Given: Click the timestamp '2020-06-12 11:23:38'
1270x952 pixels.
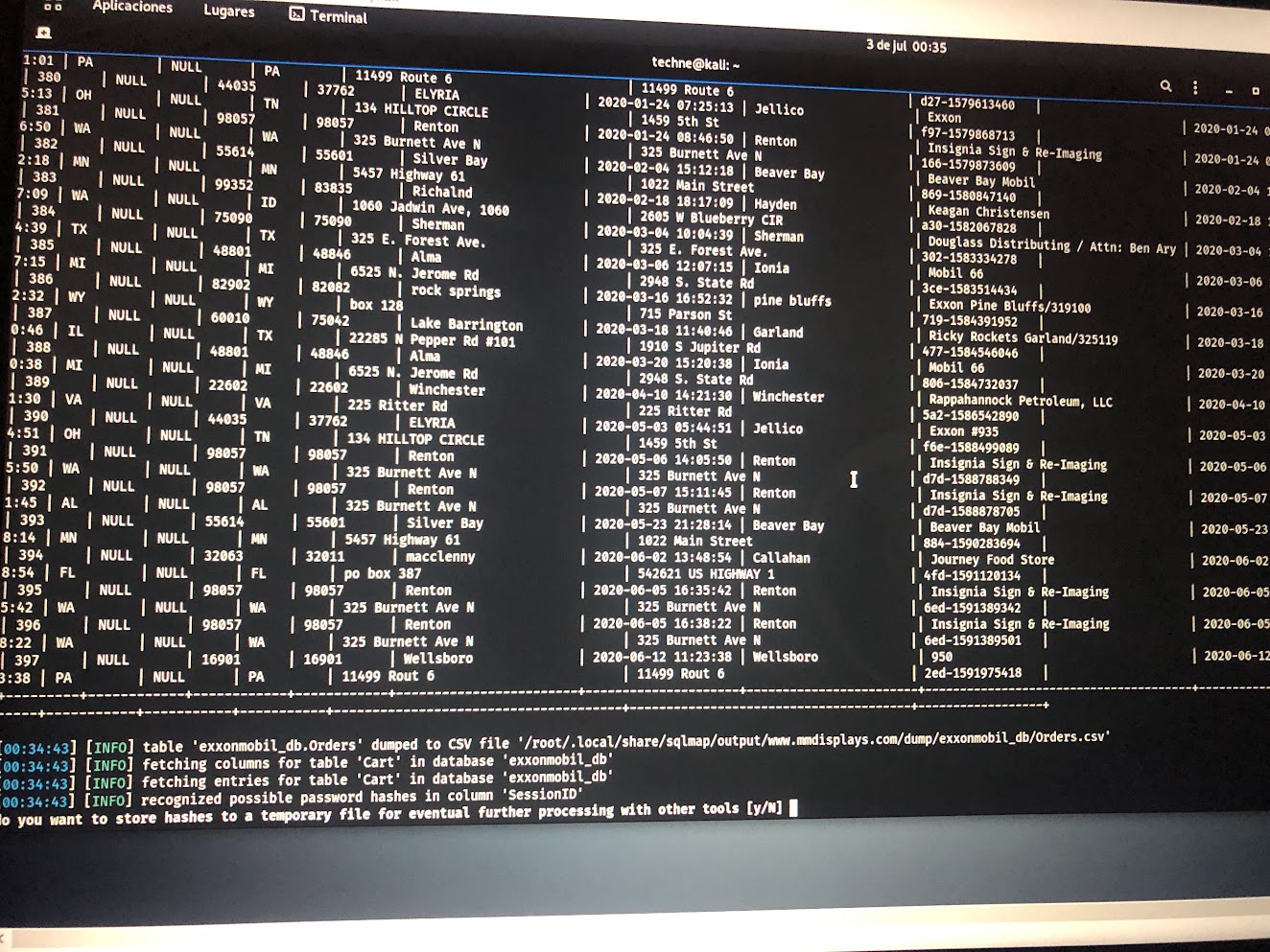Looking at the screenshot, I should (662, 657).
